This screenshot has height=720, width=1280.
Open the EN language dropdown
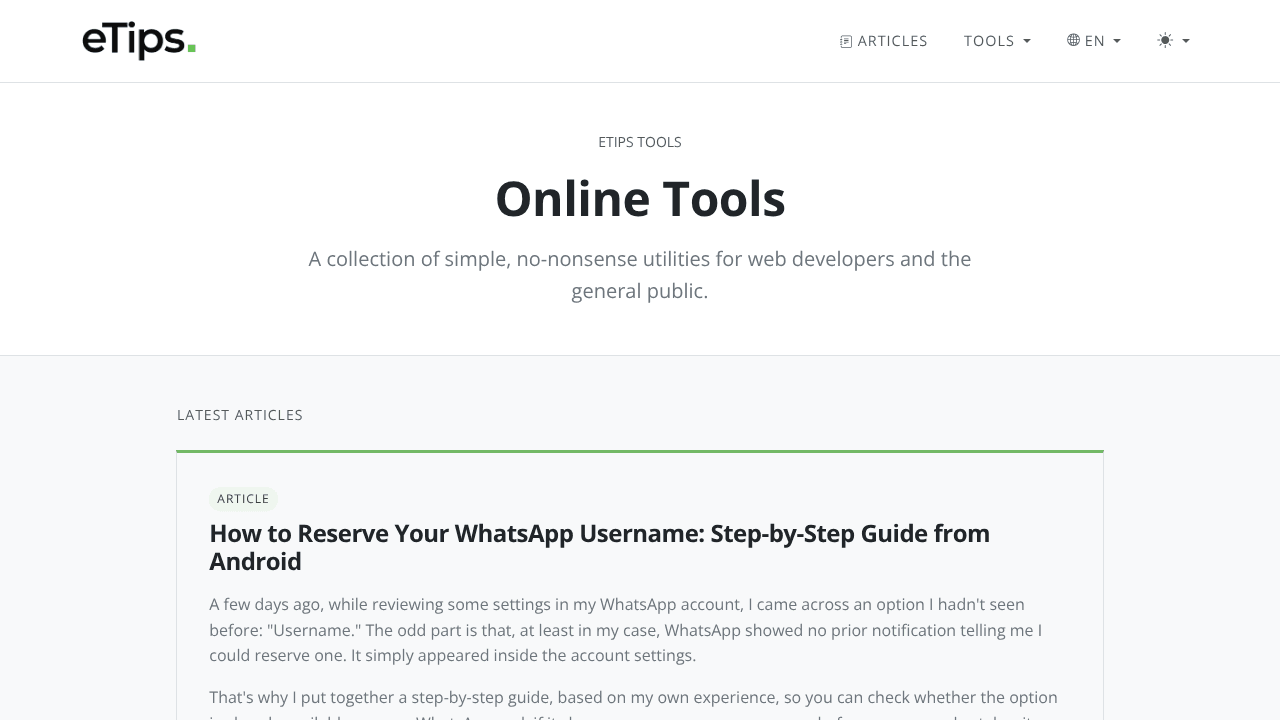point(1094,41)
